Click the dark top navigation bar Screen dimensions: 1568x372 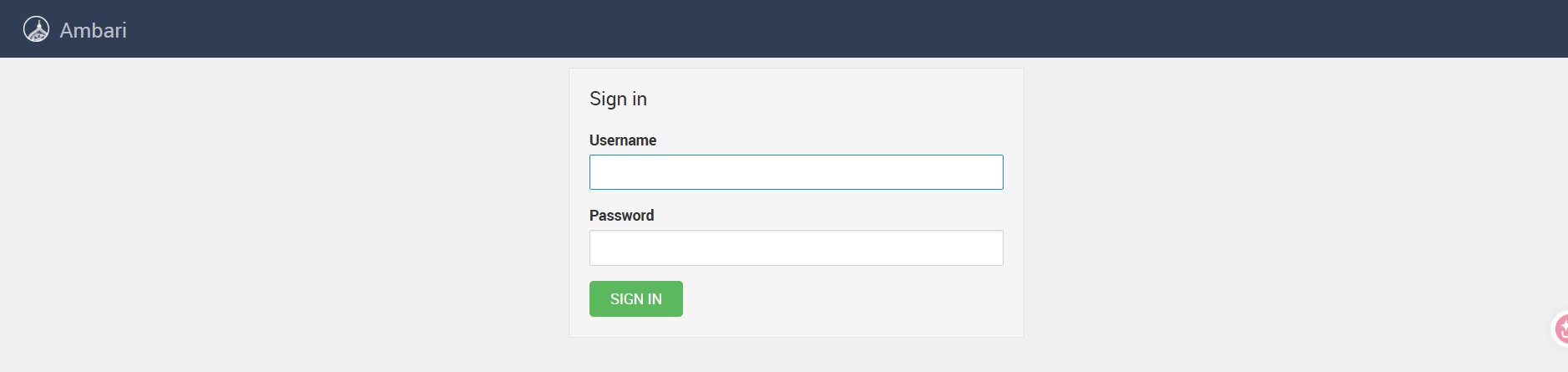pos(835,28)
